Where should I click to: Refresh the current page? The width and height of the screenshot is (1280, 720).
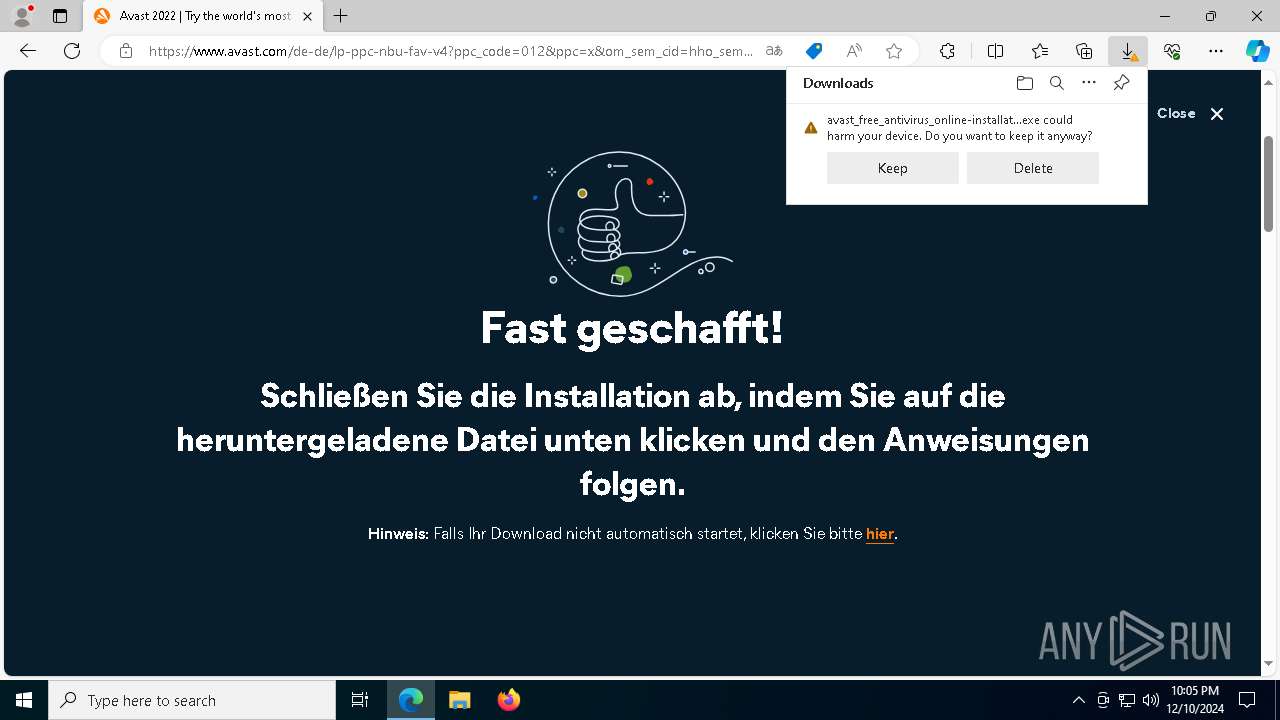pos(72,51)
